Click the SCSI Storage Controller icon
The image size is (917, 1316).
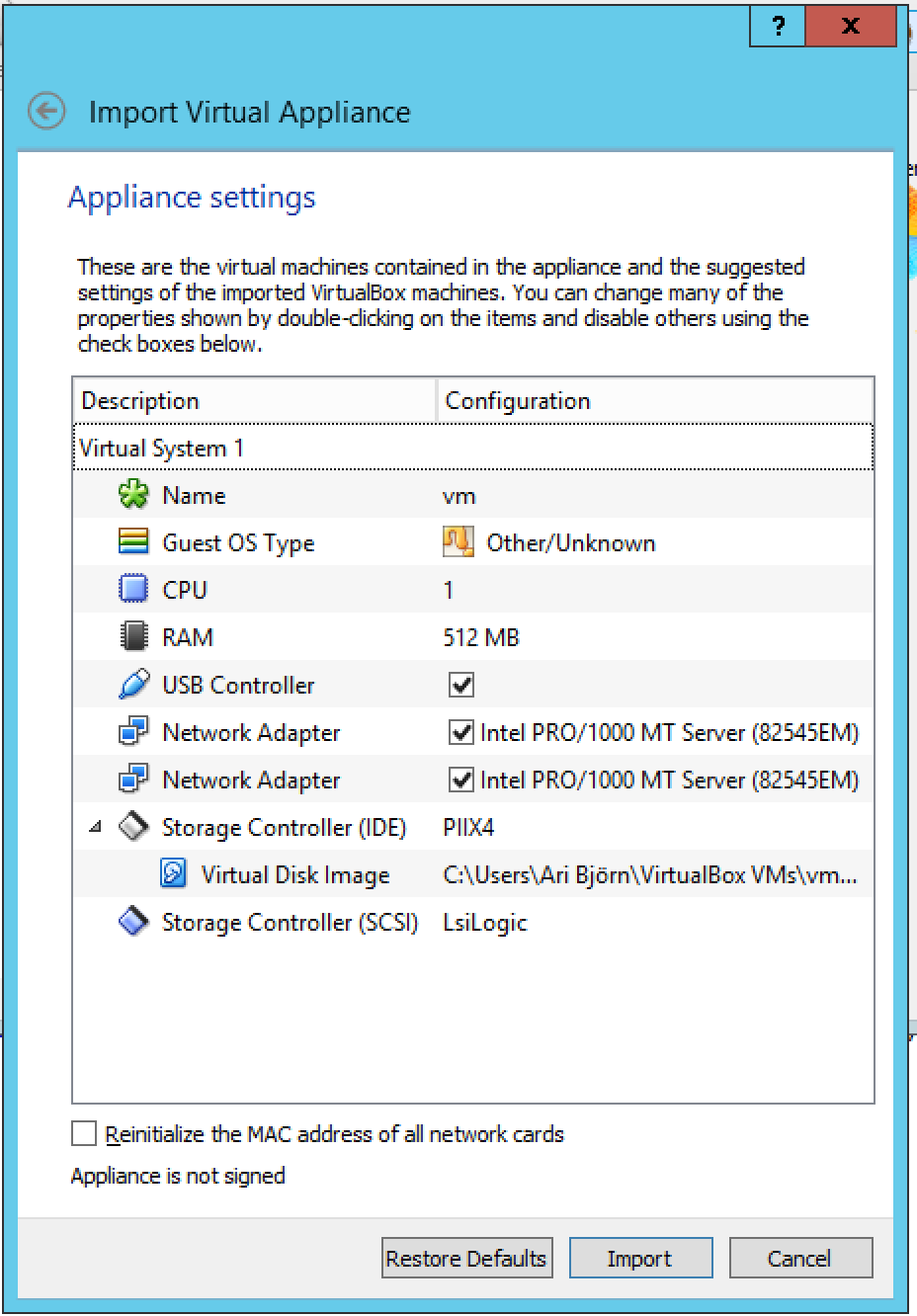pyautogui.click(x=132, y=922)
